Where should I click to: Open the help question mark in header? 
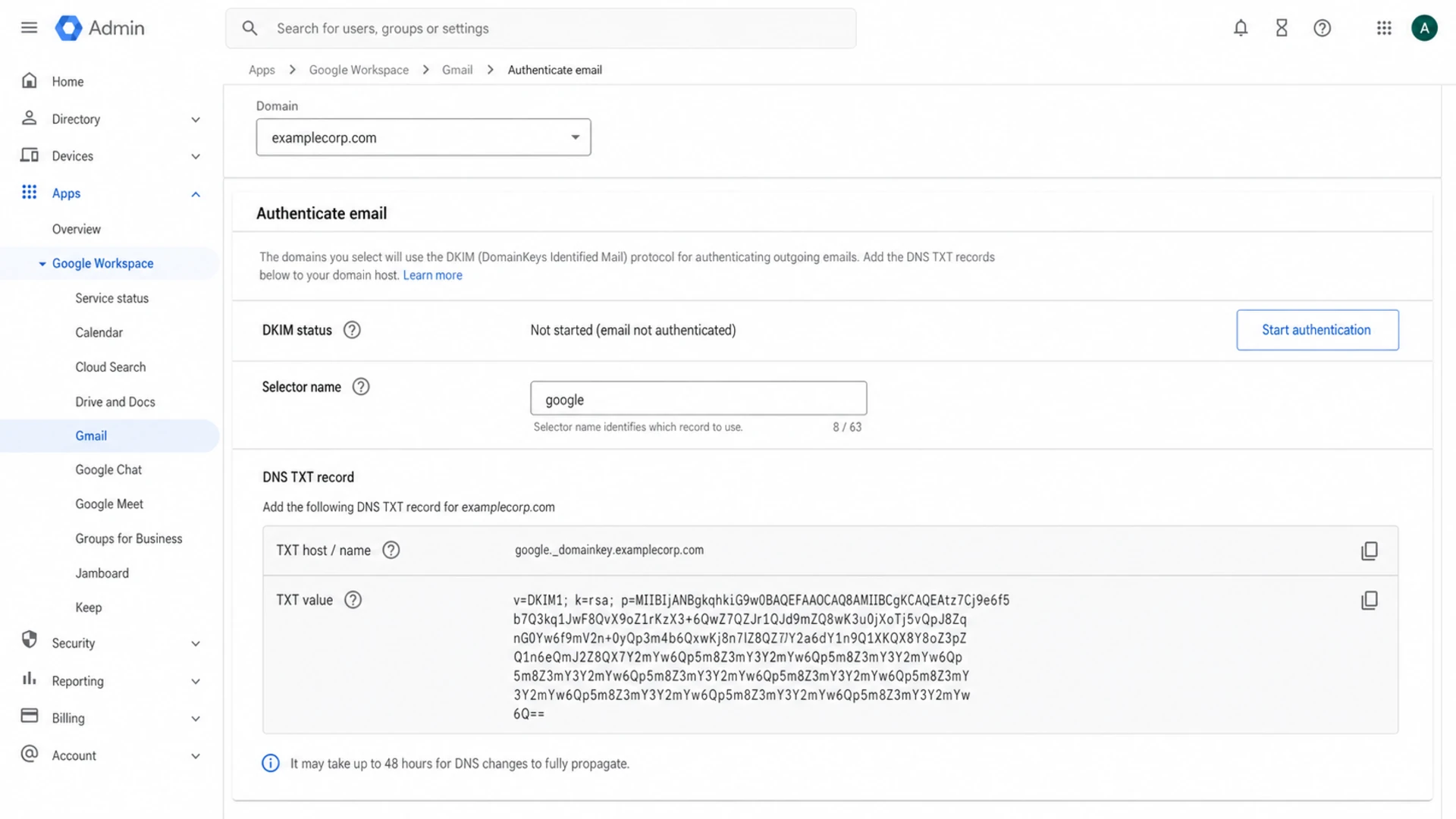coord(1323,28)
